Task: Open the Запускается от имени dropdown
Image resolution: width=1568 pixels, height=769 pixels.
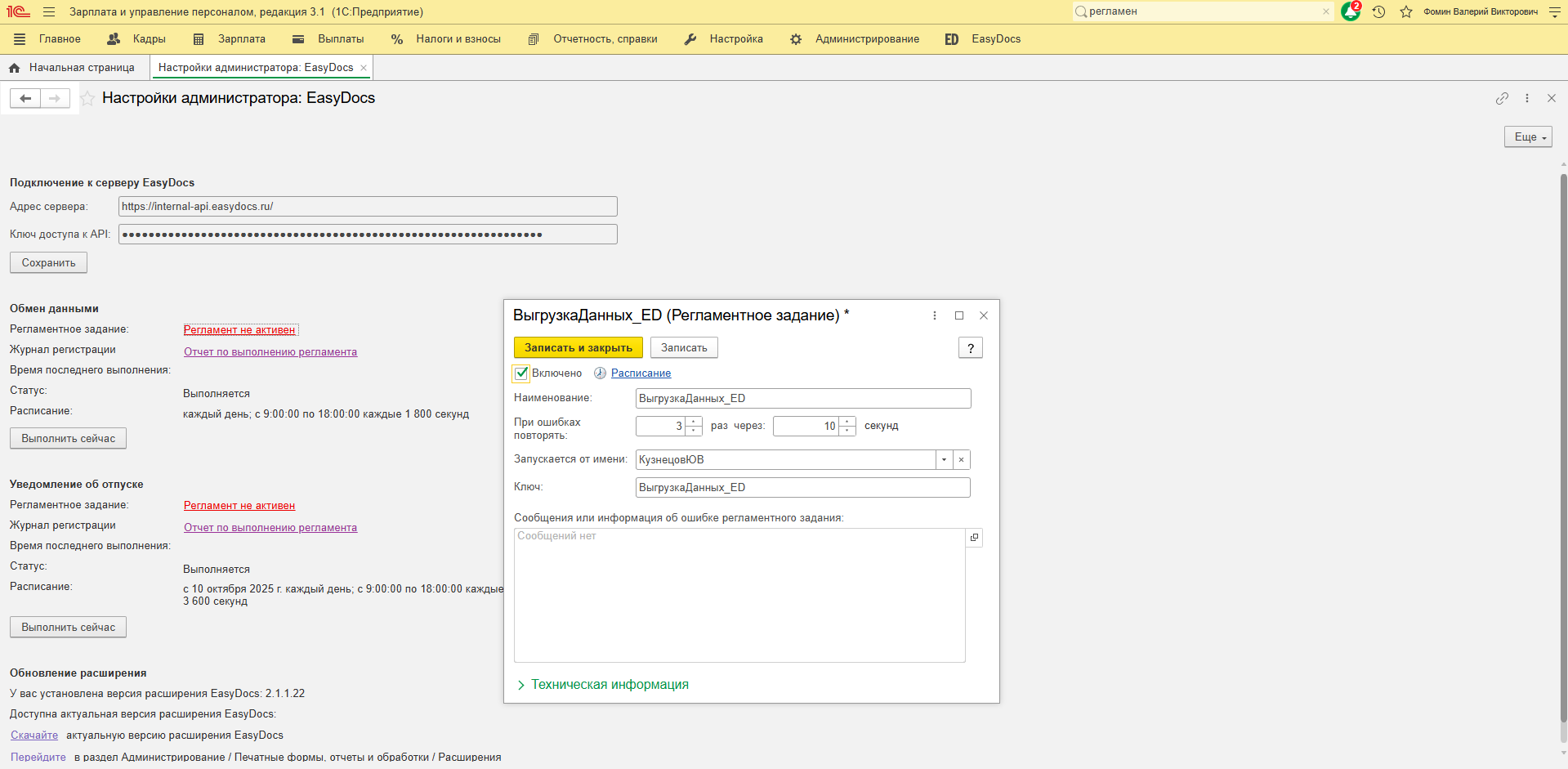Action: tap(944, 460)
